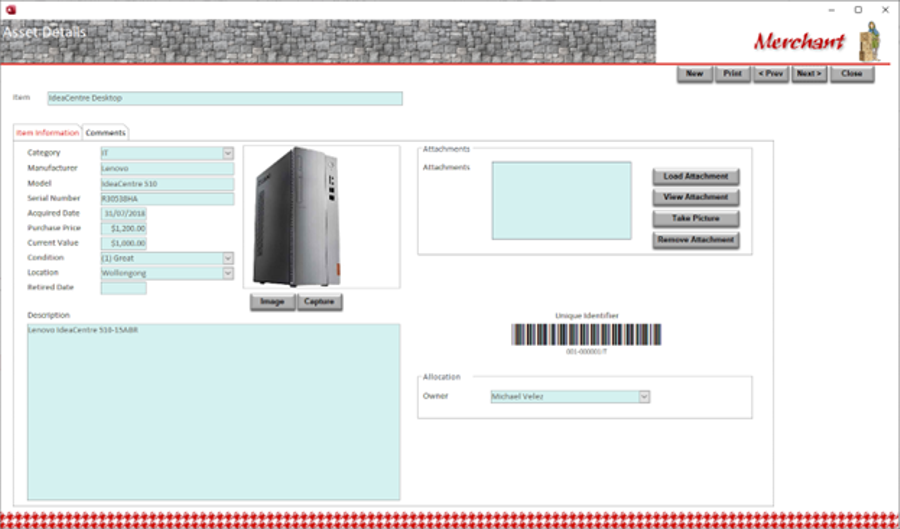Click the Capture button under photo

click(320, 302)
